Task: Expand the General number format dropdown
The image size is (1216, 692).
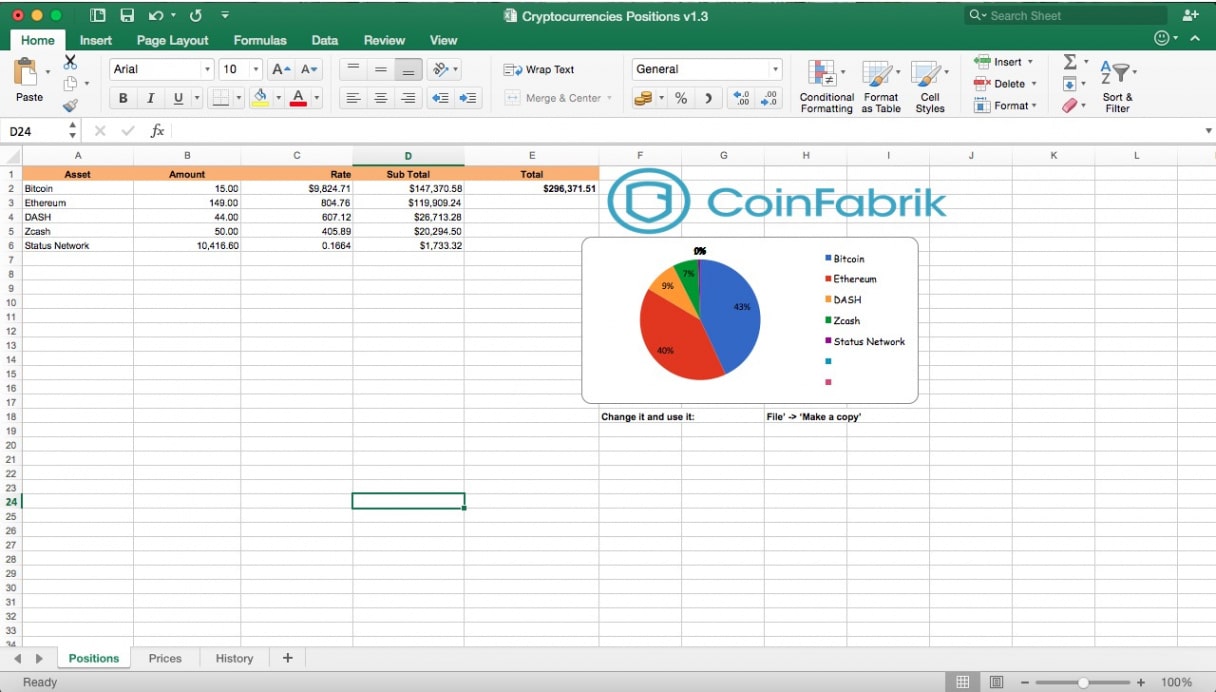Action: (x=775, y=70)
